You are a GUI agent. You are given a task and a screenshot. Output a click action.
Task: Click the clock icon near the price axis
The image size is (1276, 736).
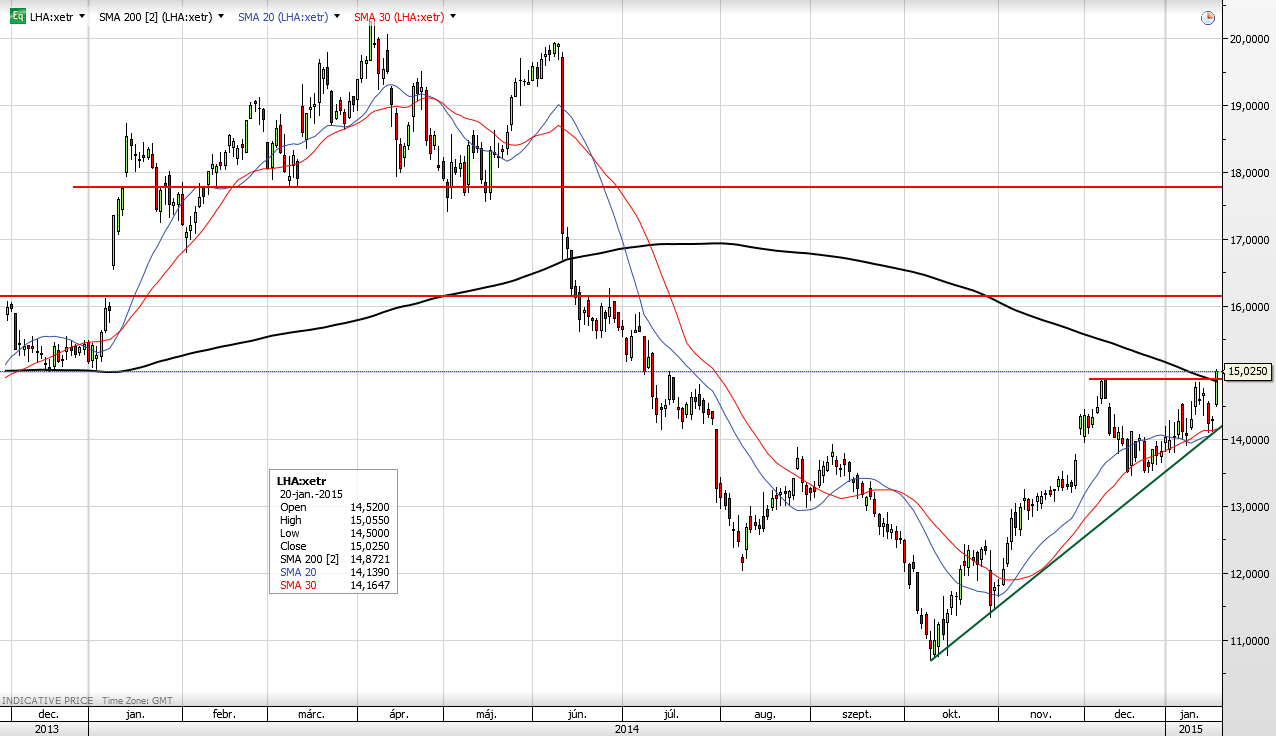1207,17
